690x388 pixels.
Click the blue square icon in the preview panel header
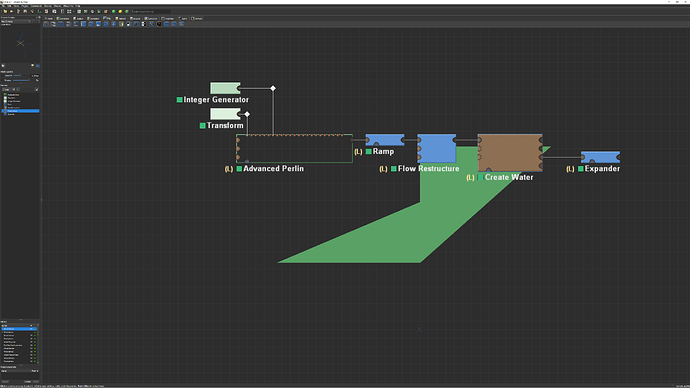coord(37,66)
